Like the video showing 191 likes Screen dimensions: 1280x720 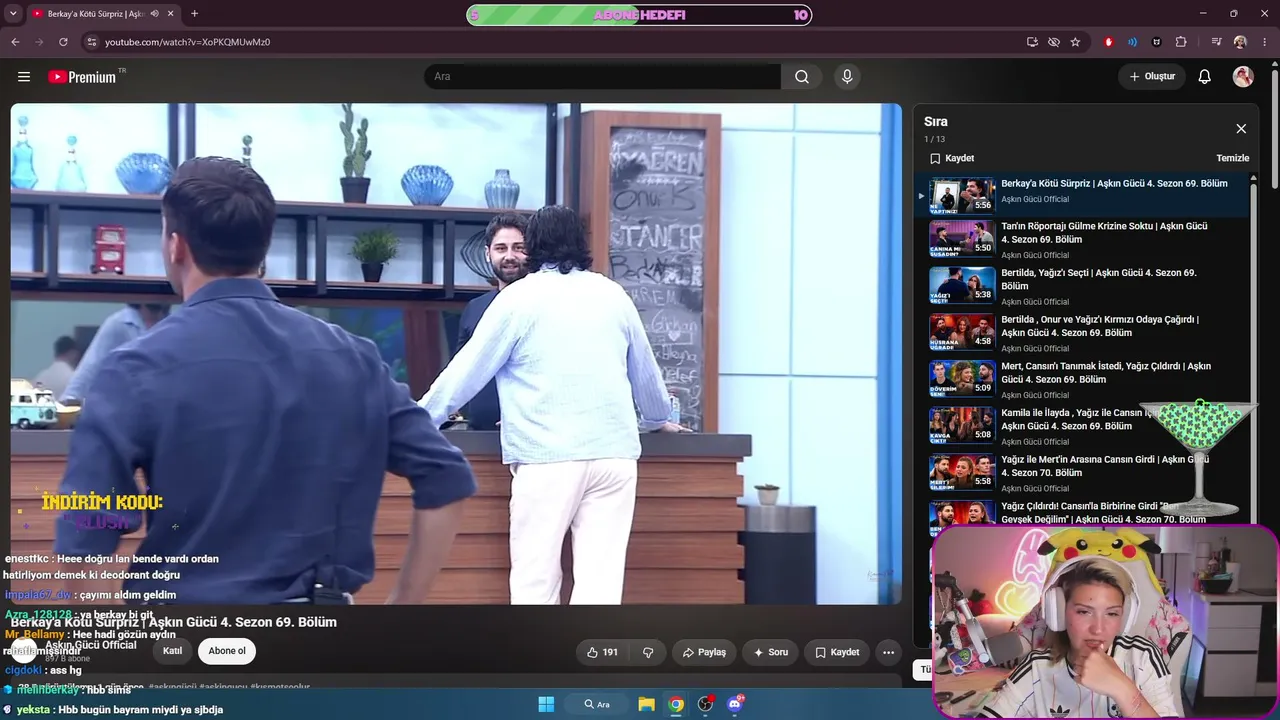click(x=601, y=652)
